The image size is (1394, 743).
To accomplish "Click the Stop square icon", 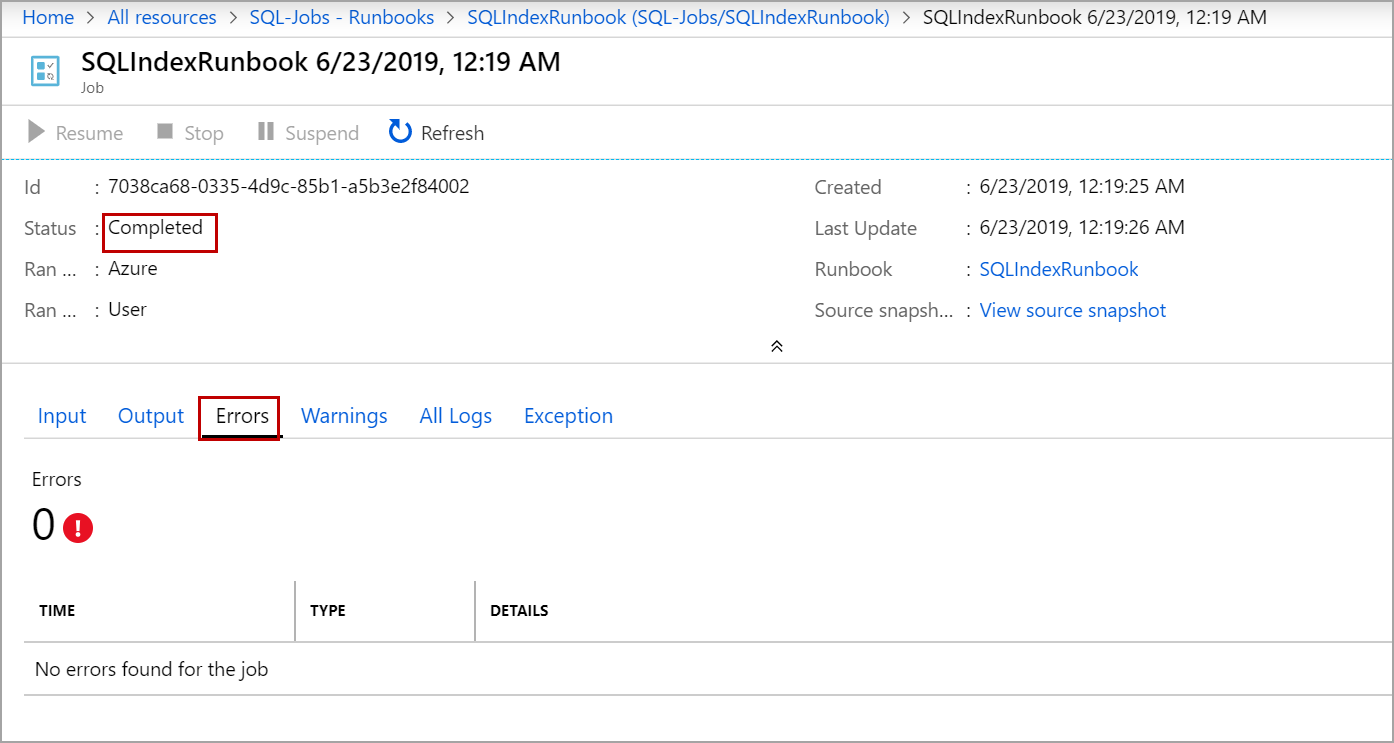I will coord(165,132).
